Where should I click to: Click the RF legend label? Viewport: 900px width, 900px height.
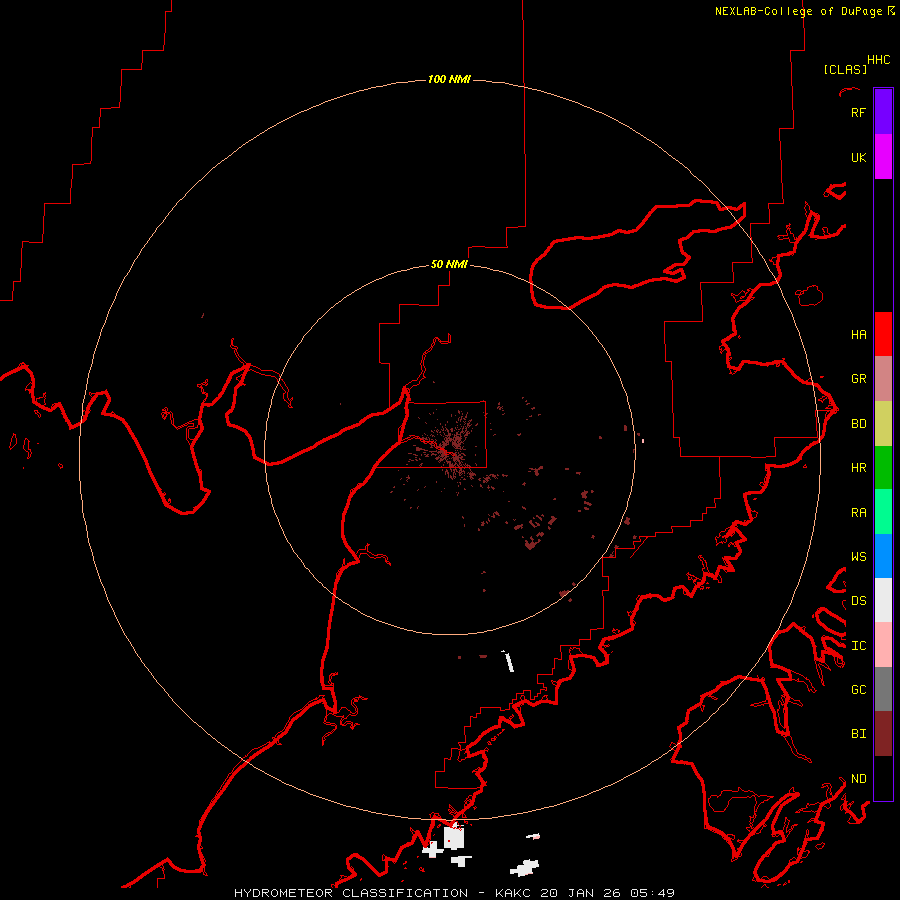[858, 112]
